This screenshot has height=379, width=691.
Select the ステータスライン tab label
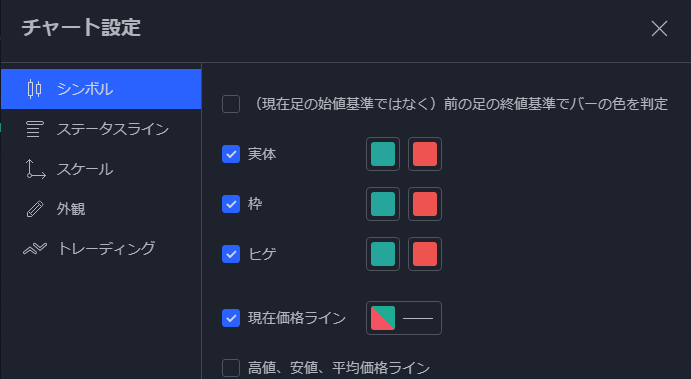click(x=113, y=129)
